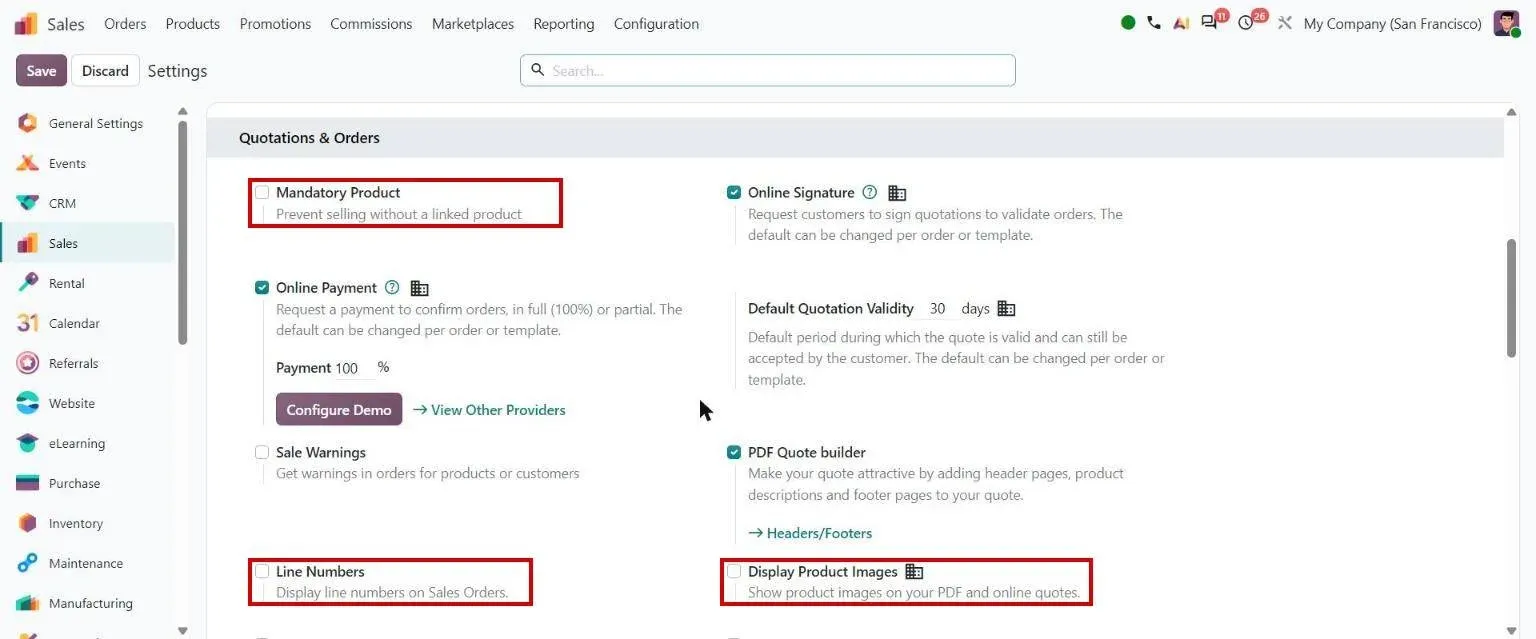Click company icon beside Default Quotation Validity
Viewport: 1536px width, 639px height.
point(1006,309)
